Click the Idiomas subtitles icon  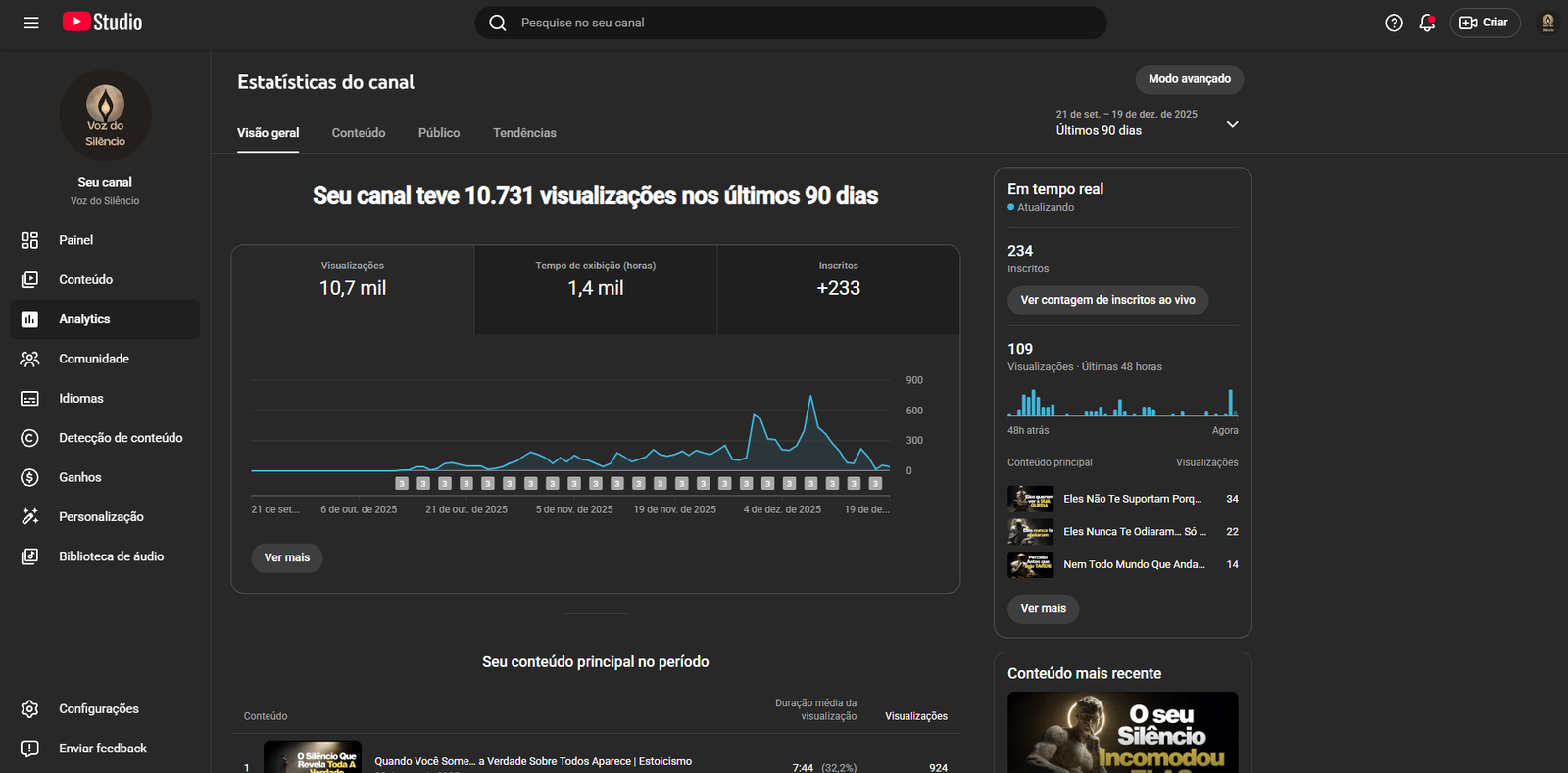coord(30,399)
